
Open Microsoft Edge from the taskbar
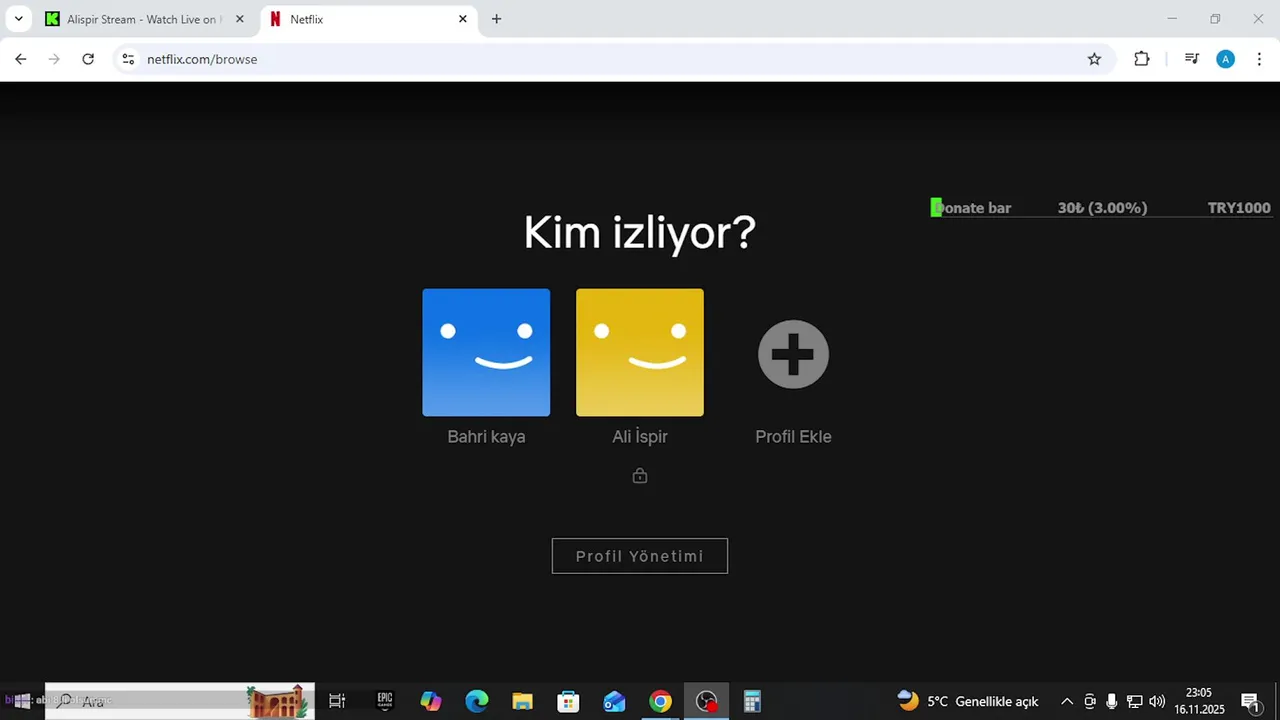pos(477,701)
